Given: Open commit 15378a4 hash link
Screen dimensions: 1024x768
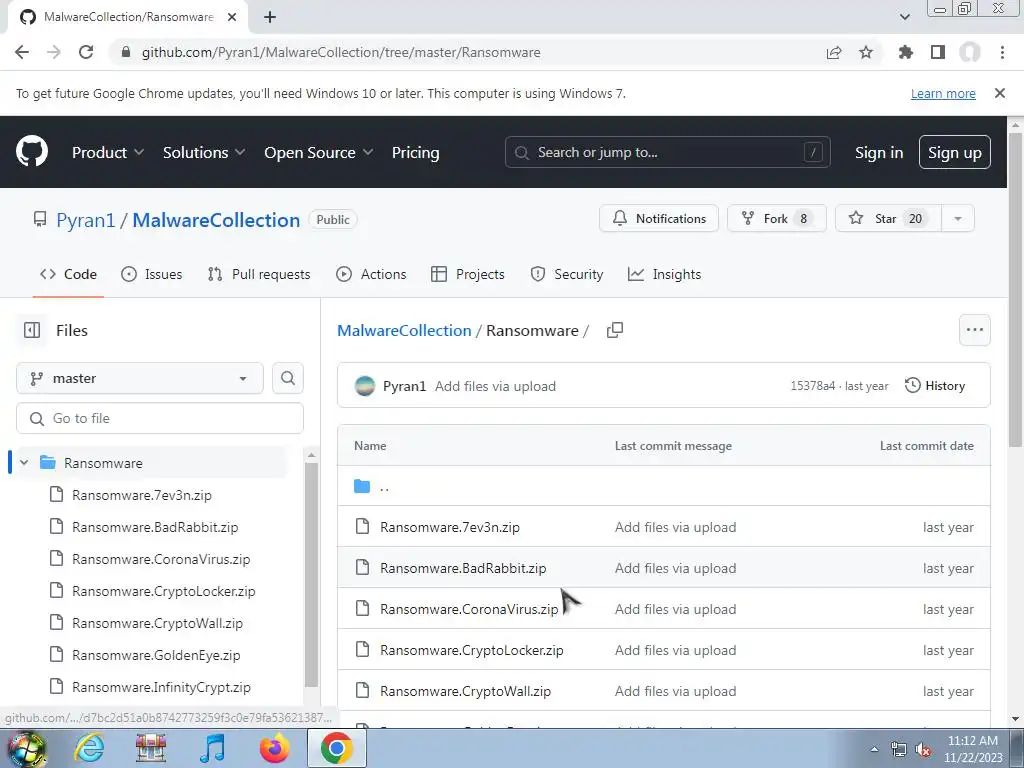Looking at the screenshot, I should [x=812, y=386].
